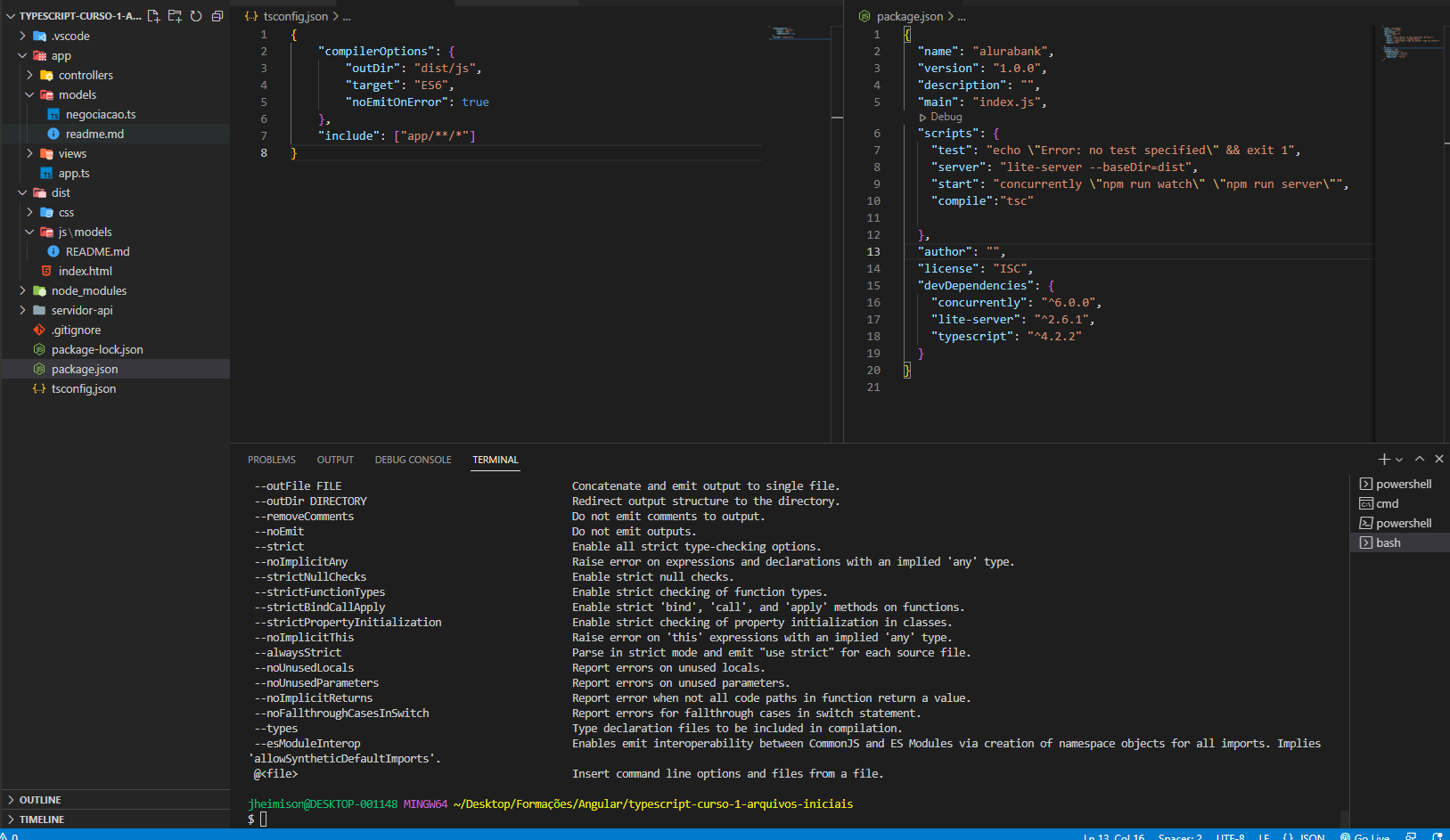Click the "typescript" dependency line
Image resolution: width=1450 pixels, height=840 pixels.
[x=1006, y=337]
